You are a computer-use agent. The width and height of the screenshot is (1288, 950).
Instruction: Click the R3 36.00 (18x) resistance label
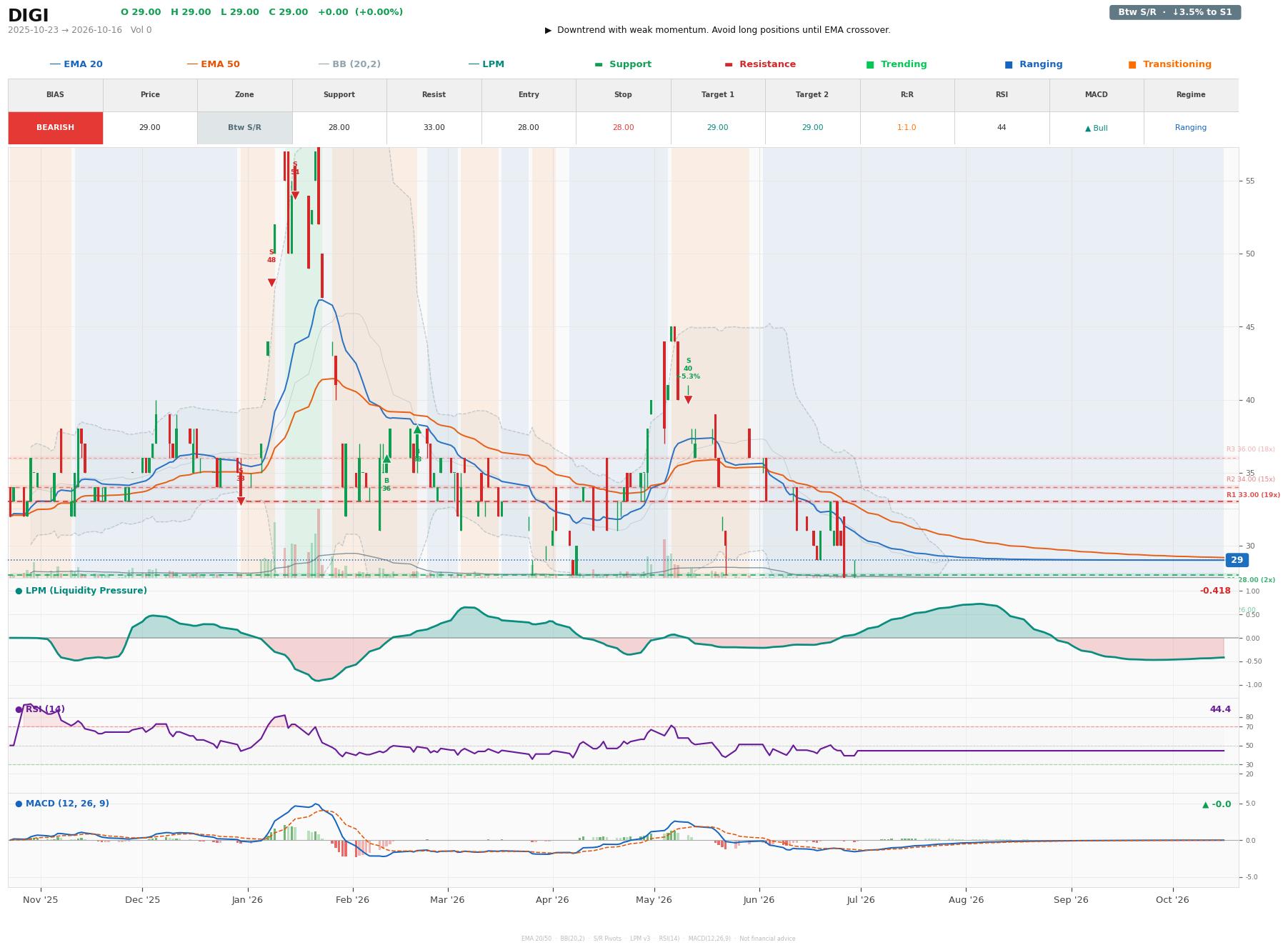(1250, 449)
